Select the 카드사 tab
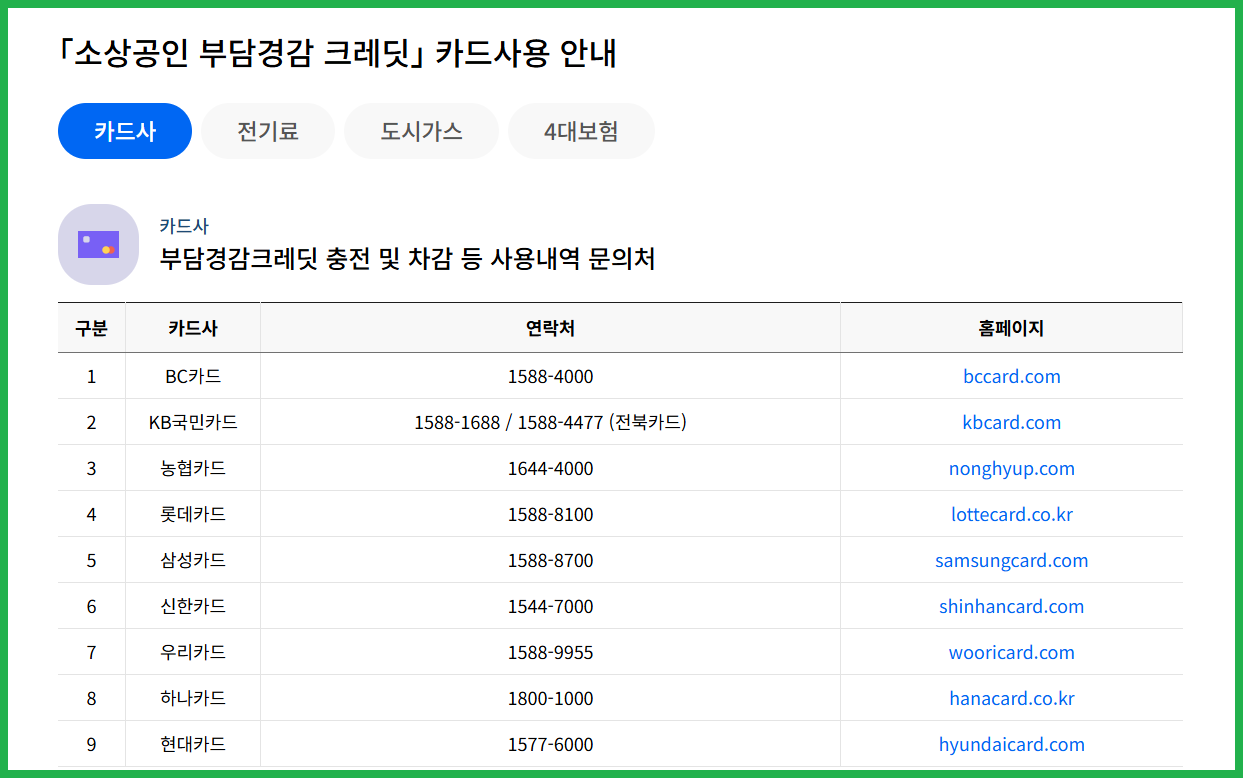 [x=125, y=131]
